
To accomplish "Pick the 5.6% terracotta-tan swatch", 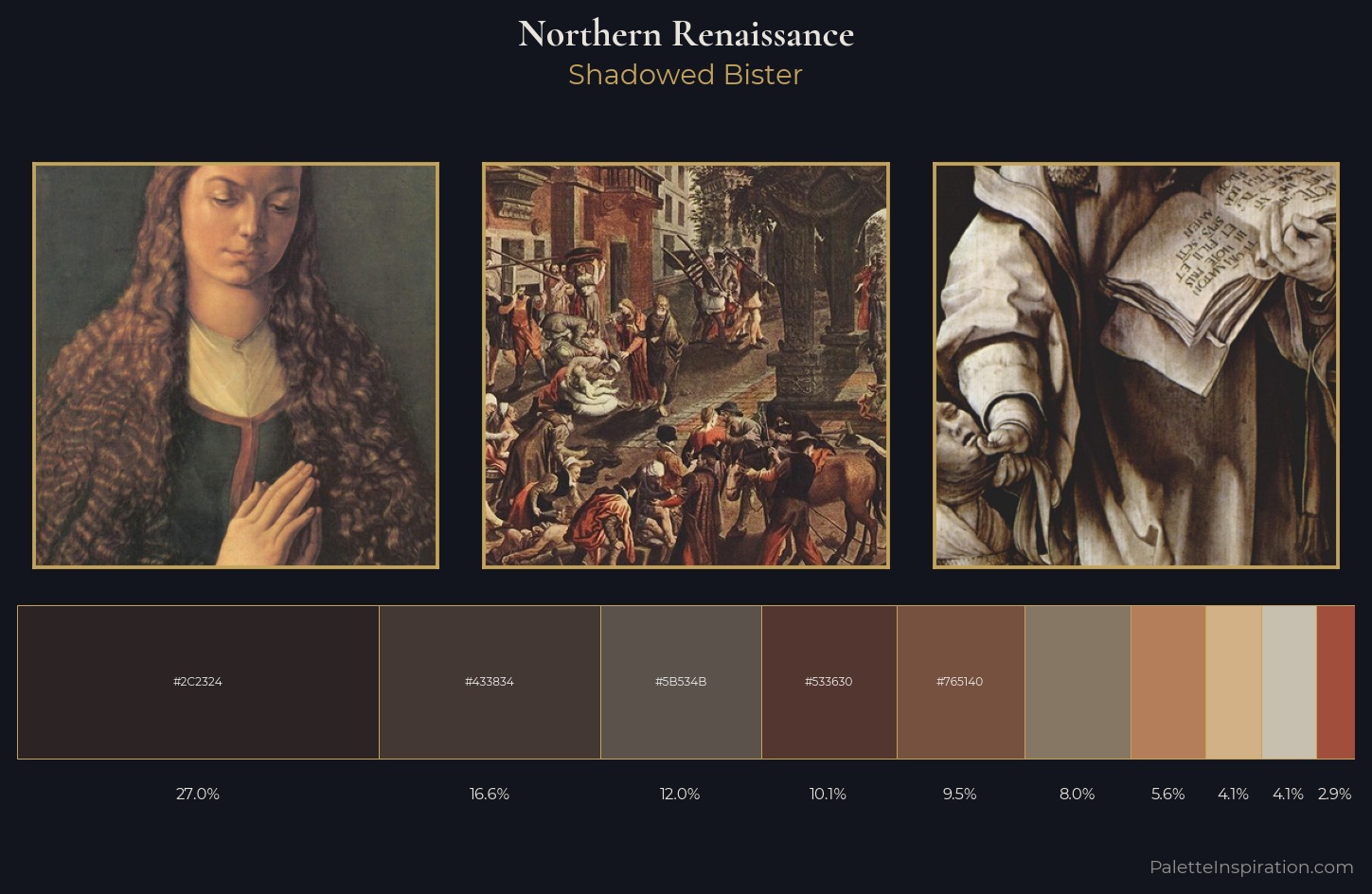I will click(x=1167, y=682).
